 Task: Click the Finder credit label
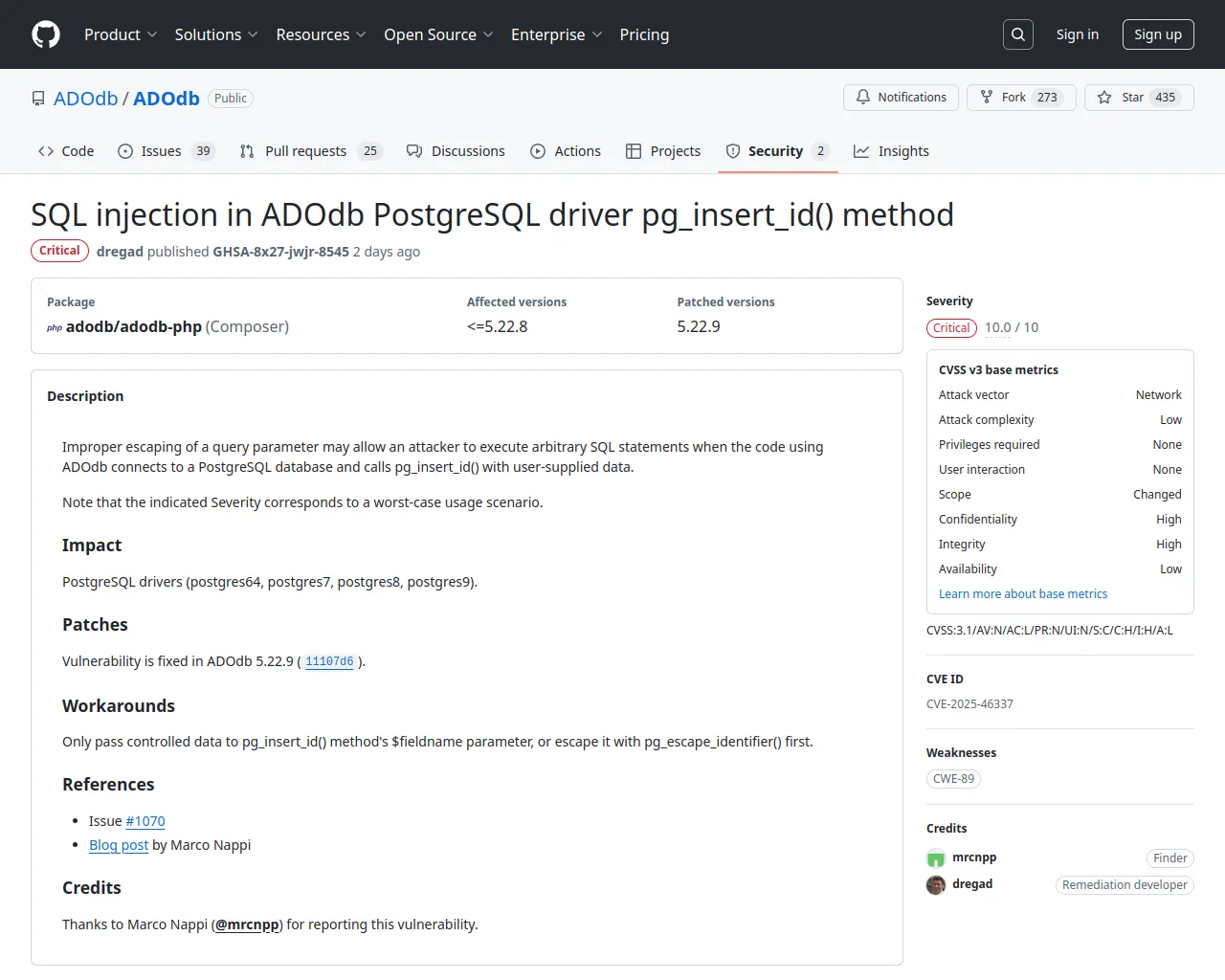coord(1170,858)
